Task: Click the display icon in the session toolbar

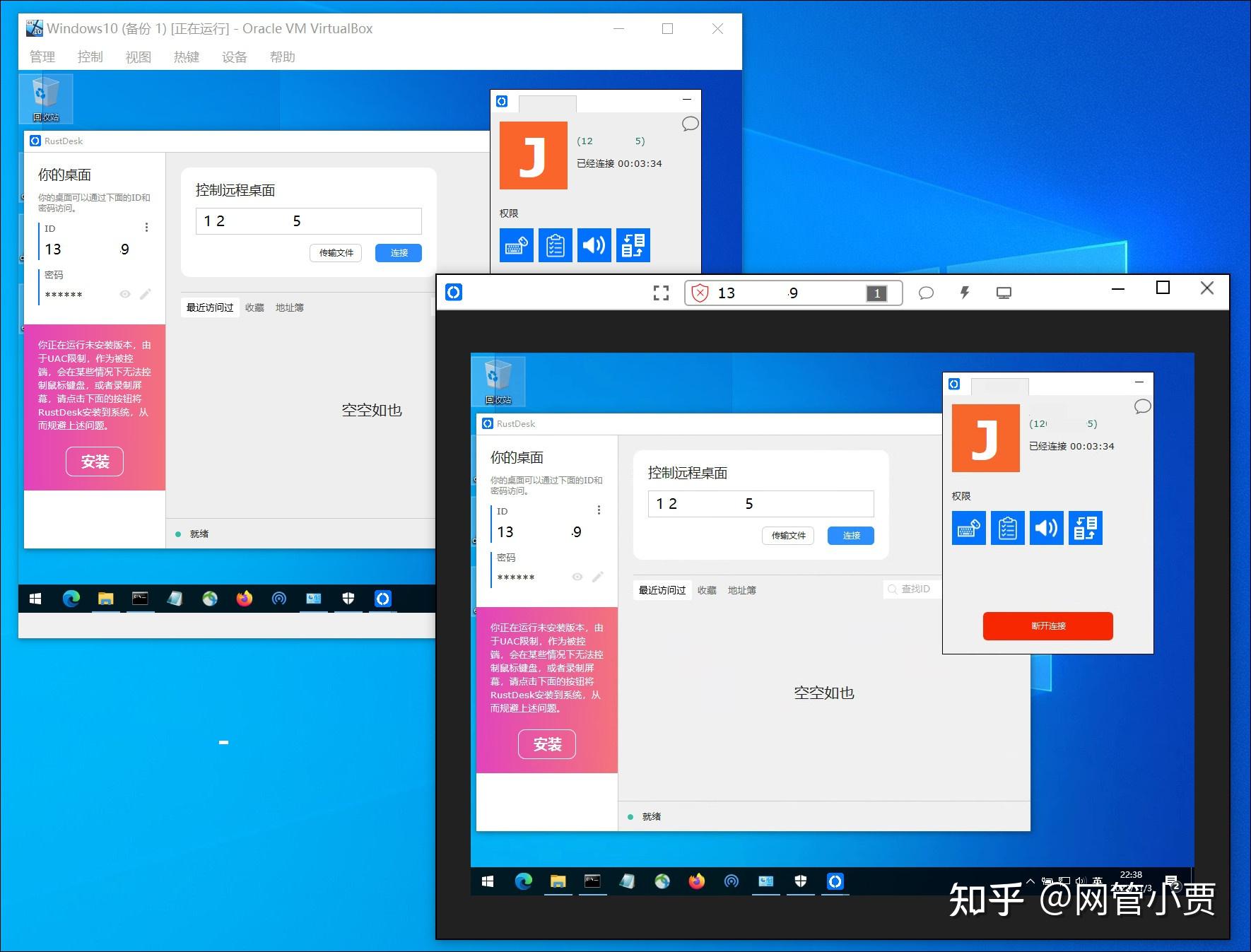Action: (x=1004, y=293)
